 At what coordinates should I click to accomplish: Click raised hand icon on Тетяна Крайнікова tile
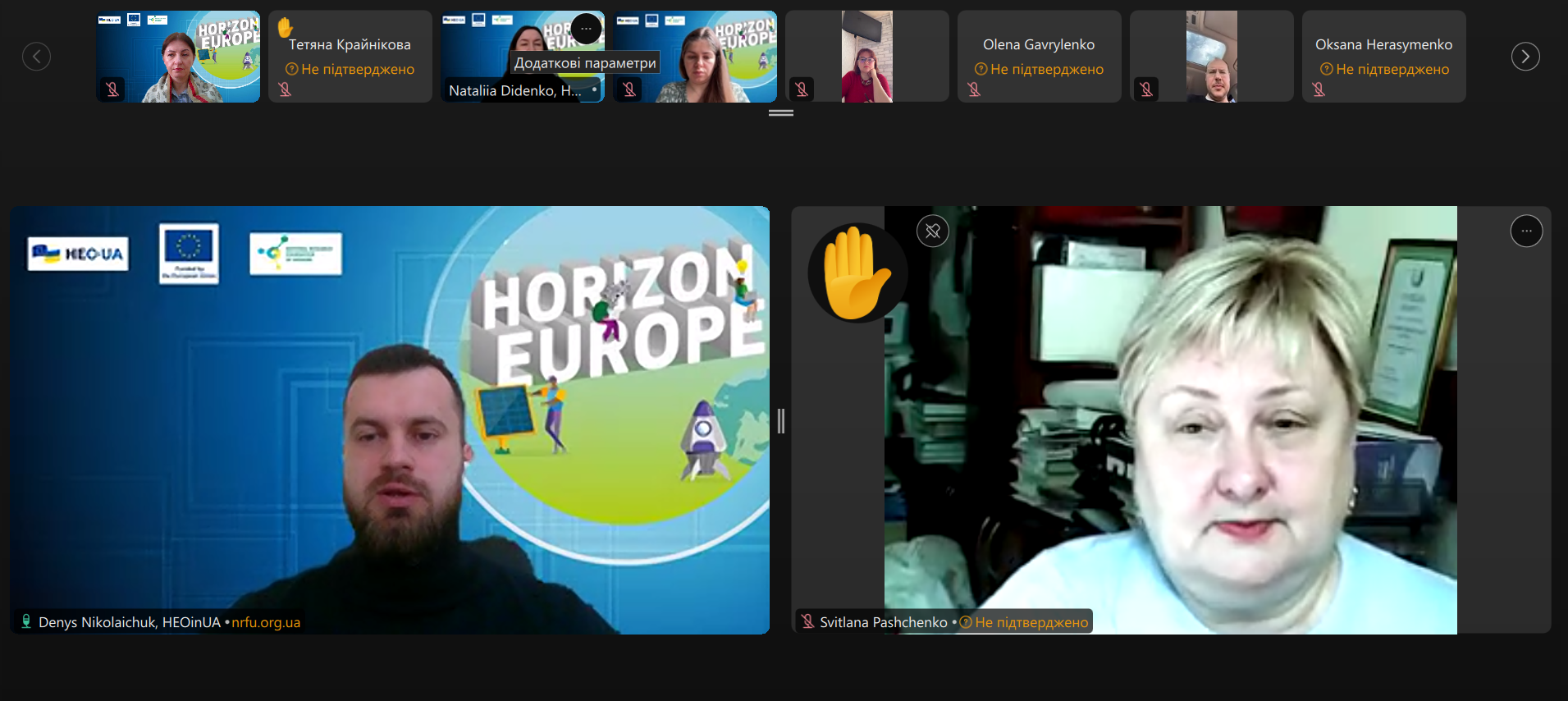coord(285,27)
